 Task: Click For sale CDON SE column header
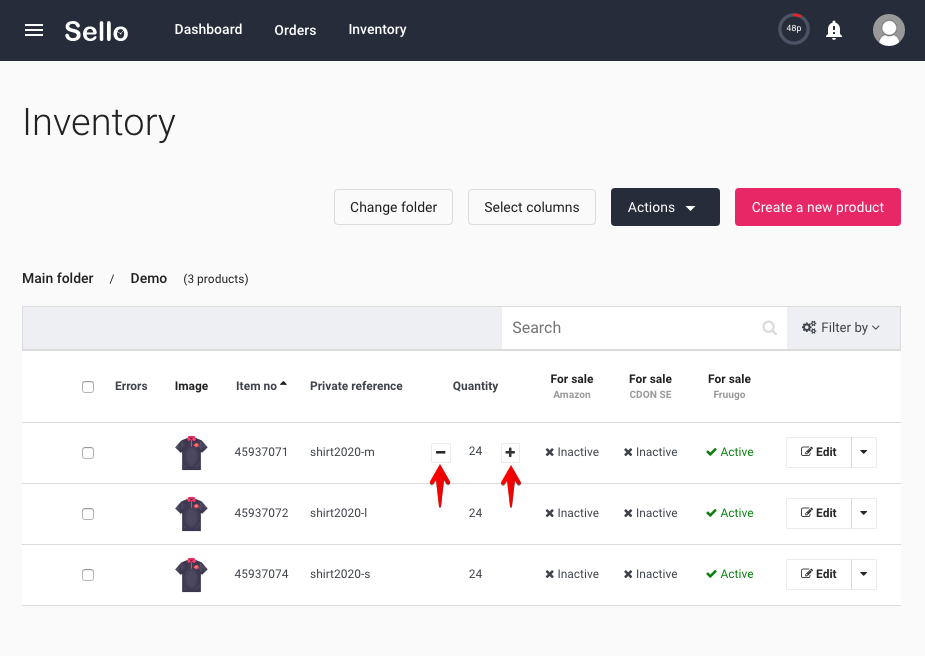(x=650, y=386)
